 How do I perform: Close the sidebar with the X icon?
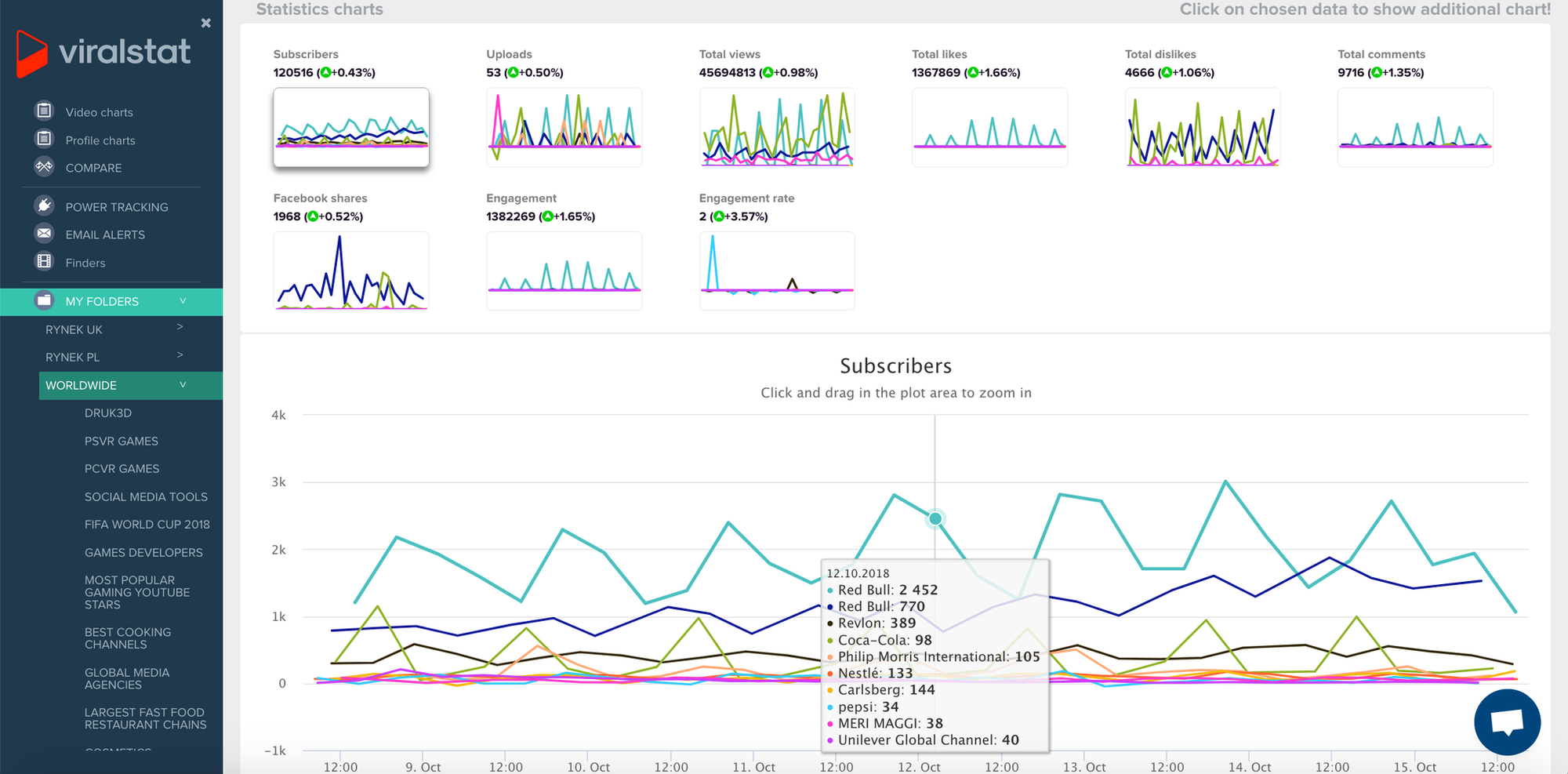(205, 24)
